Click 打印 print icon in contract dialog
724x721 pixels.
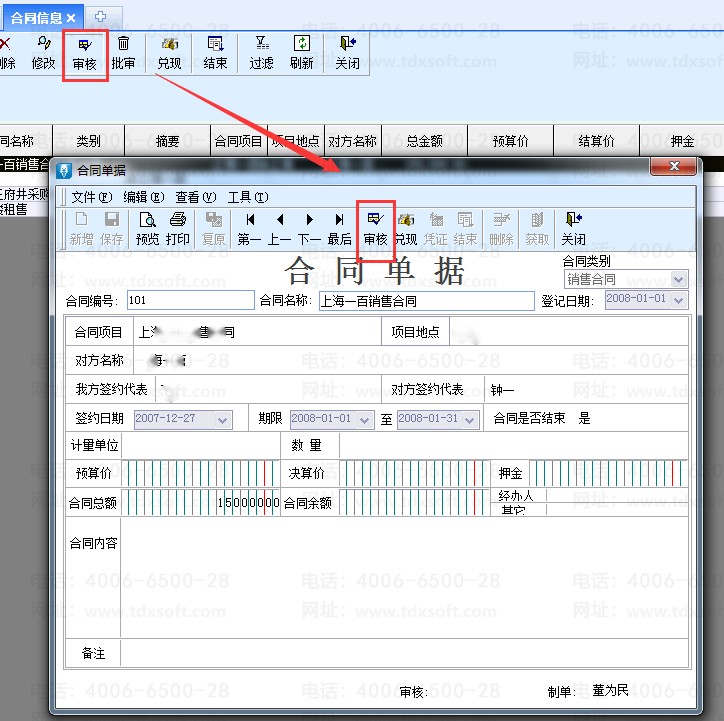pyautogui.click(x=178, y=228)
